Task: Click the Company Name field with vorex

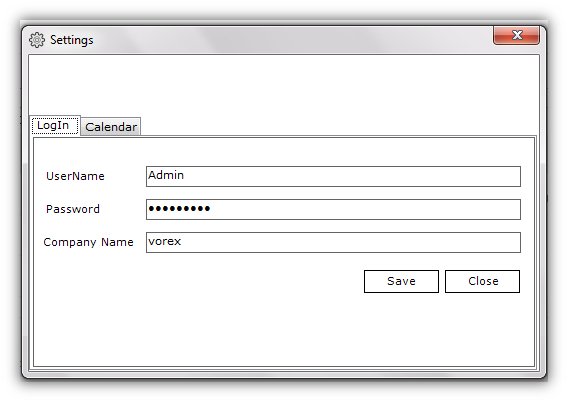Action: 333,242
